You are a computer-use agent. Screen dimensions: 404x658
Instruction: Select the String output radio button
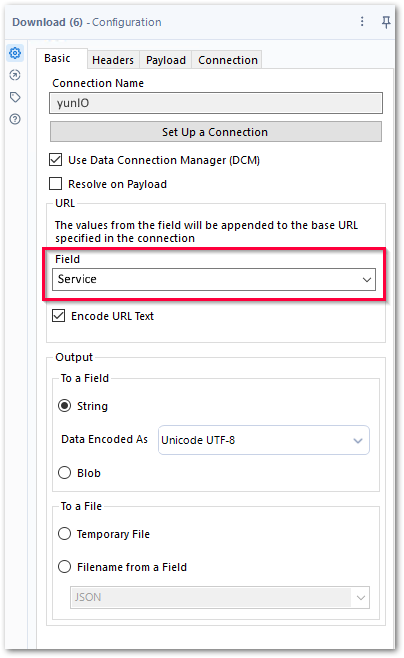click(65, 406)
